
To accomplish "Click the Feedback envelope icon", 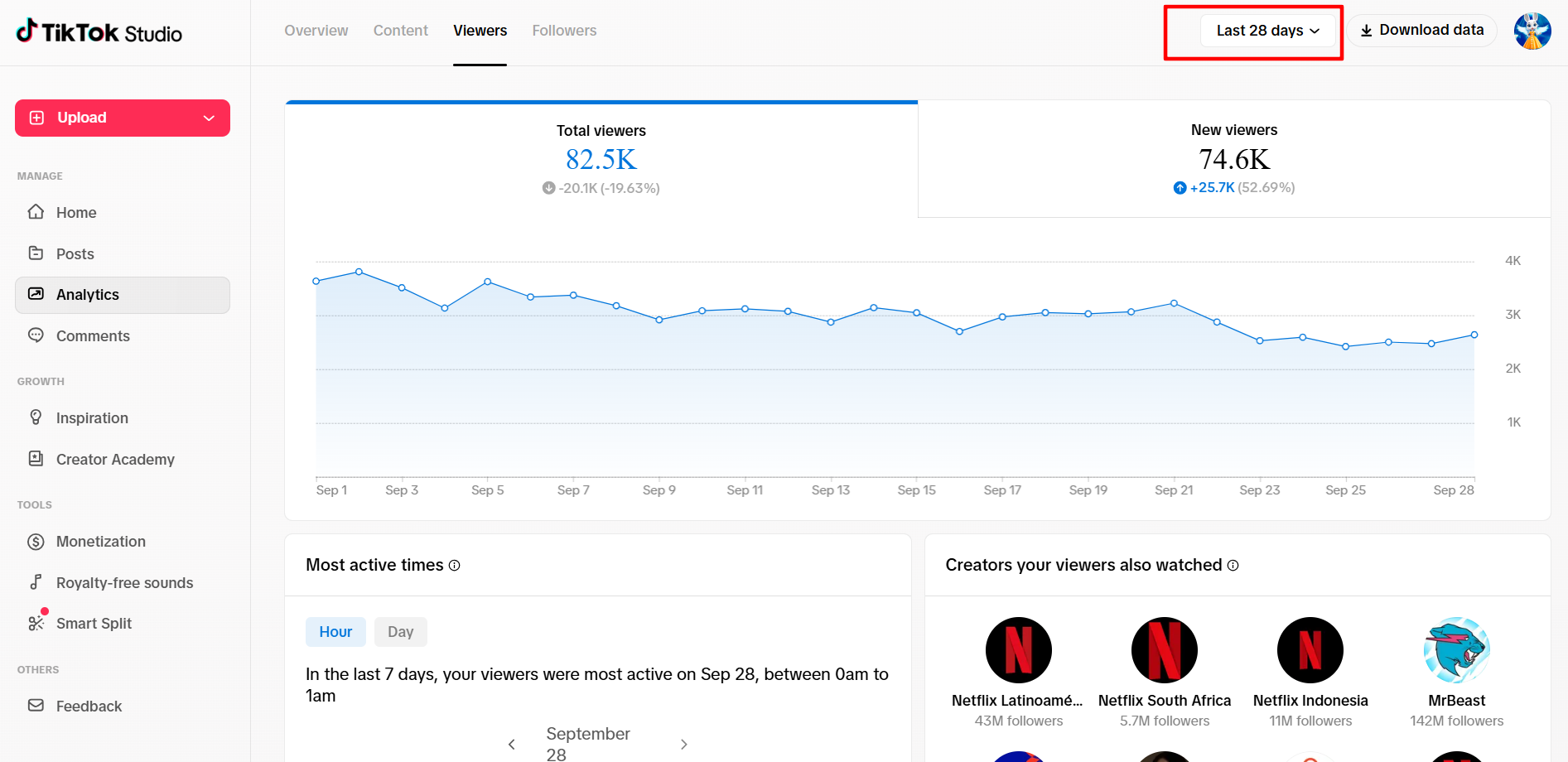I will point(36,706).
